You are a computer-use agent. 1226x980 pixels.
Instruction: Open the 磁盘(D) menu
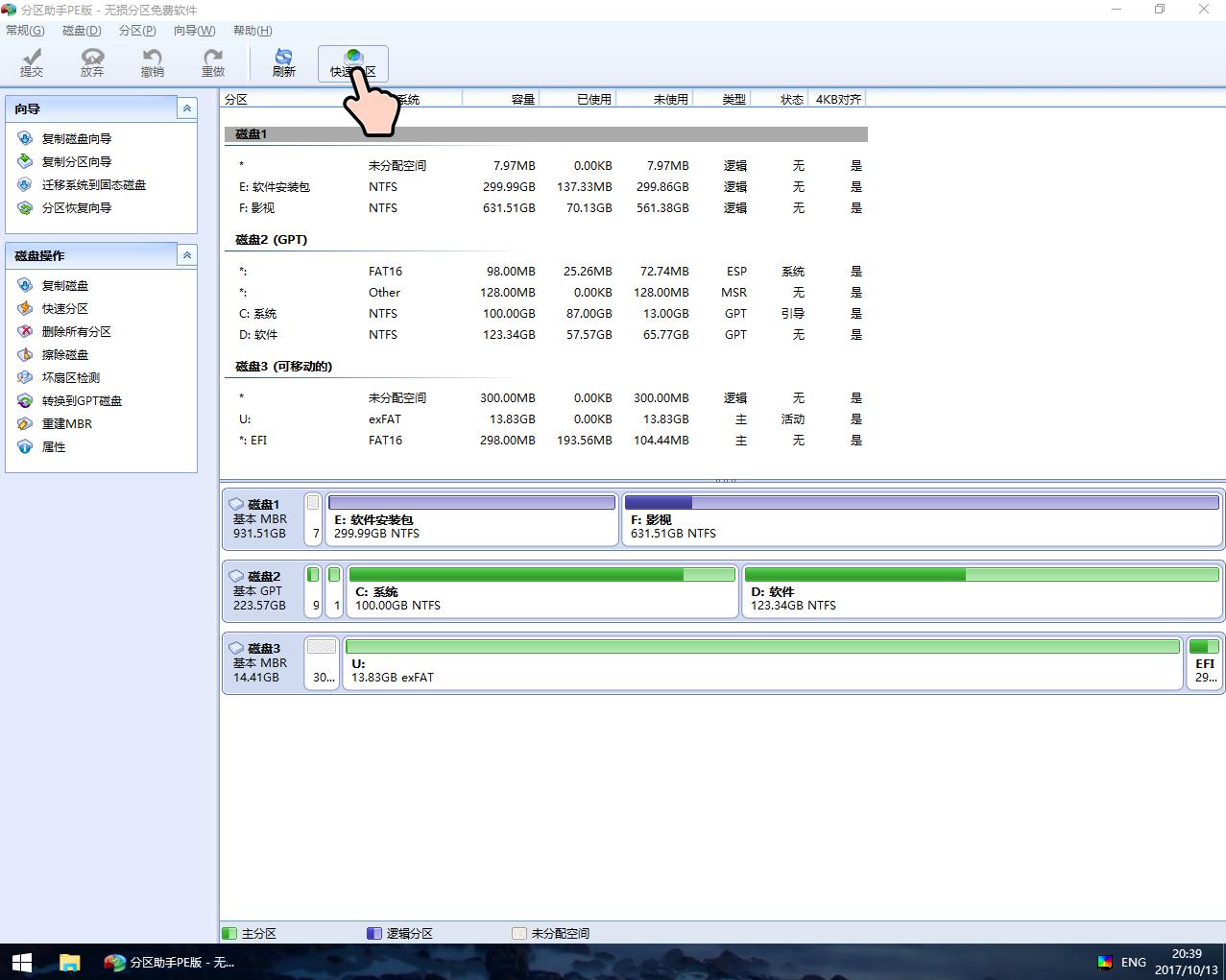pos(82,31)
